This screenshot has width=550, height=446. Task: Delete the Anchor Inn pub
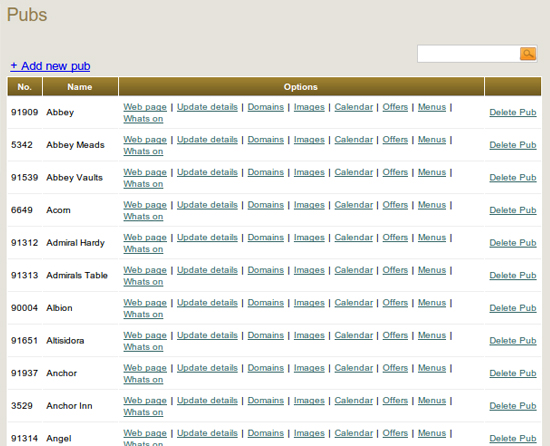click(513, 406)
